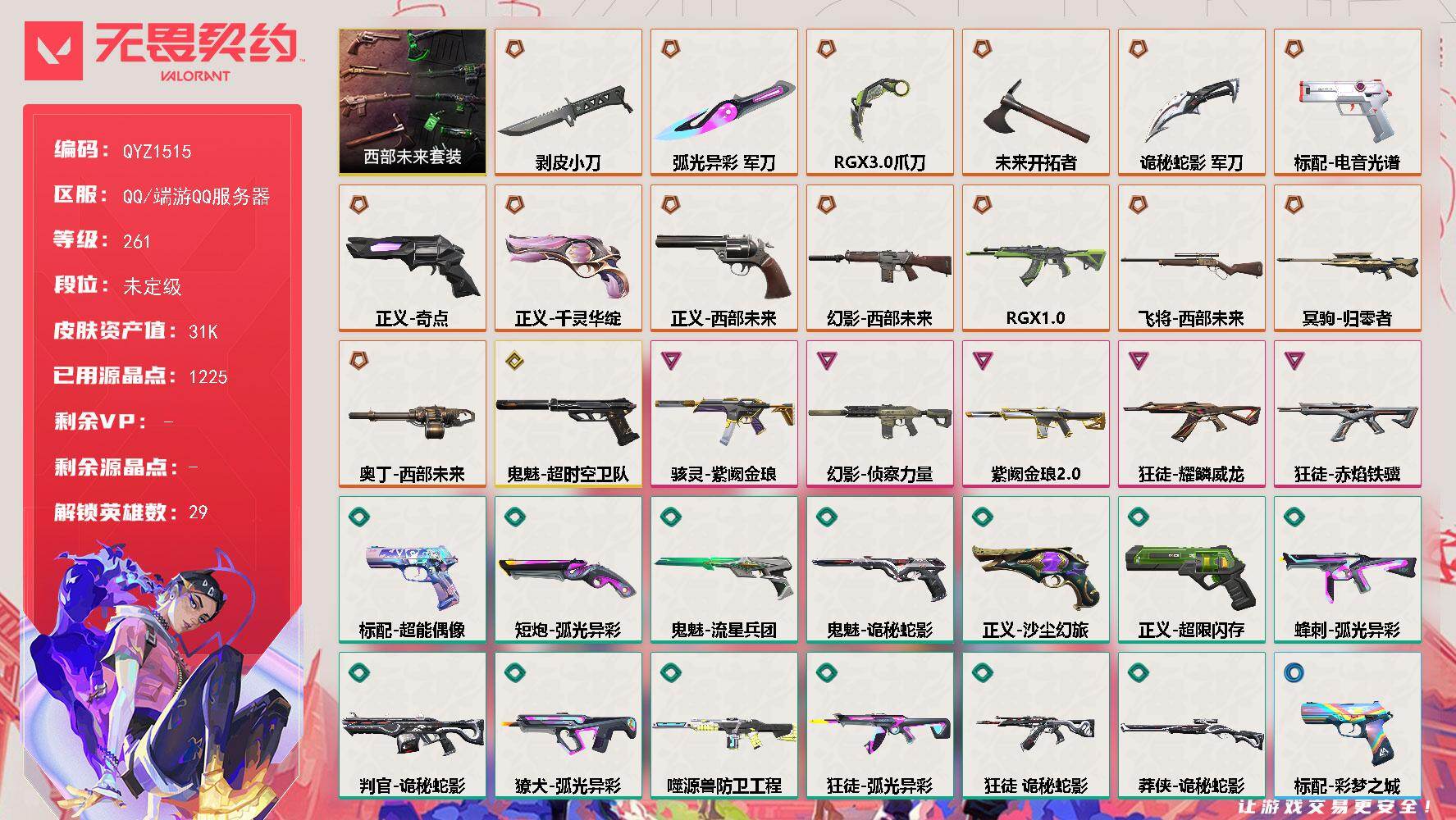Image resolution: width=1456 pixels, height=820 pixels.
Task: Click the 鬼魅-超时空卫队 pistol card
Action: (x=568, y=414)
